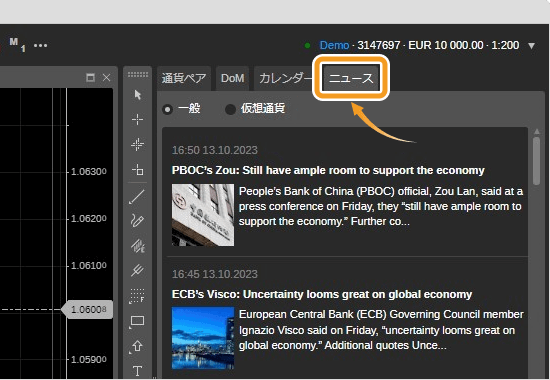Click the 1.06300 price axis label
The height and width of the screenshot is (380, 550).
[89, 172]
